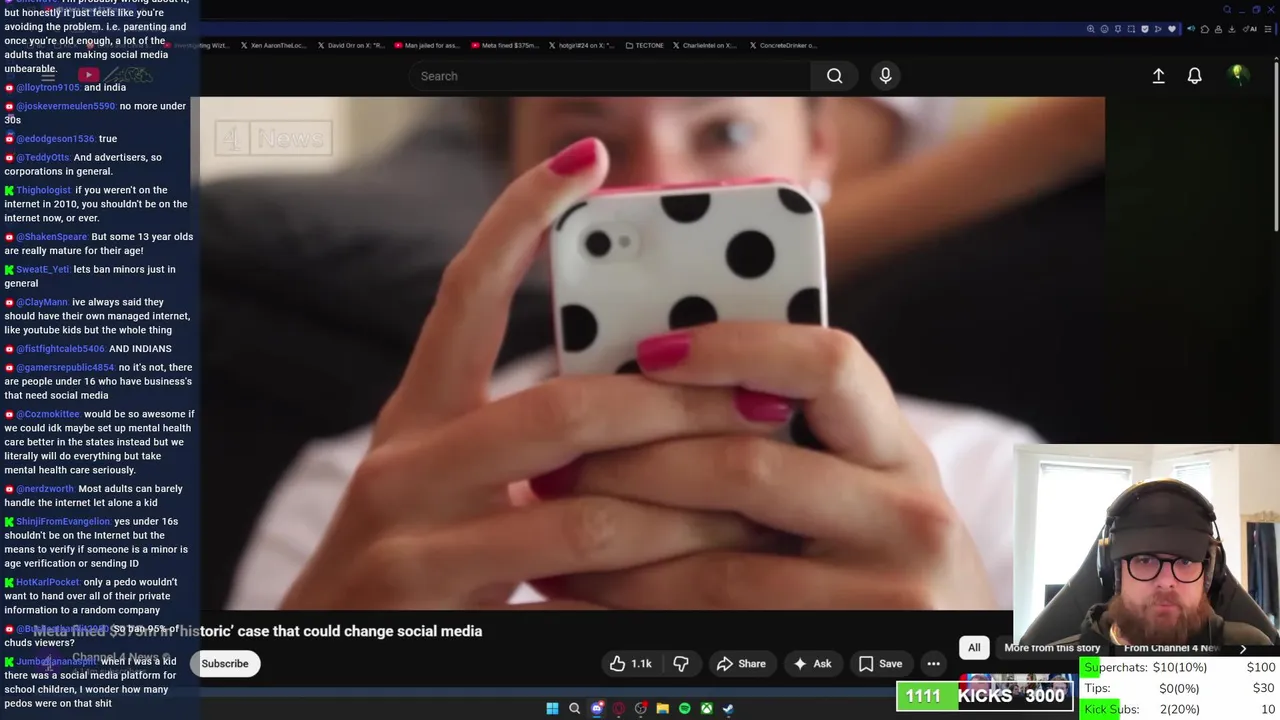Like the video with thumbs-up 1.1k

coord(630,664)
